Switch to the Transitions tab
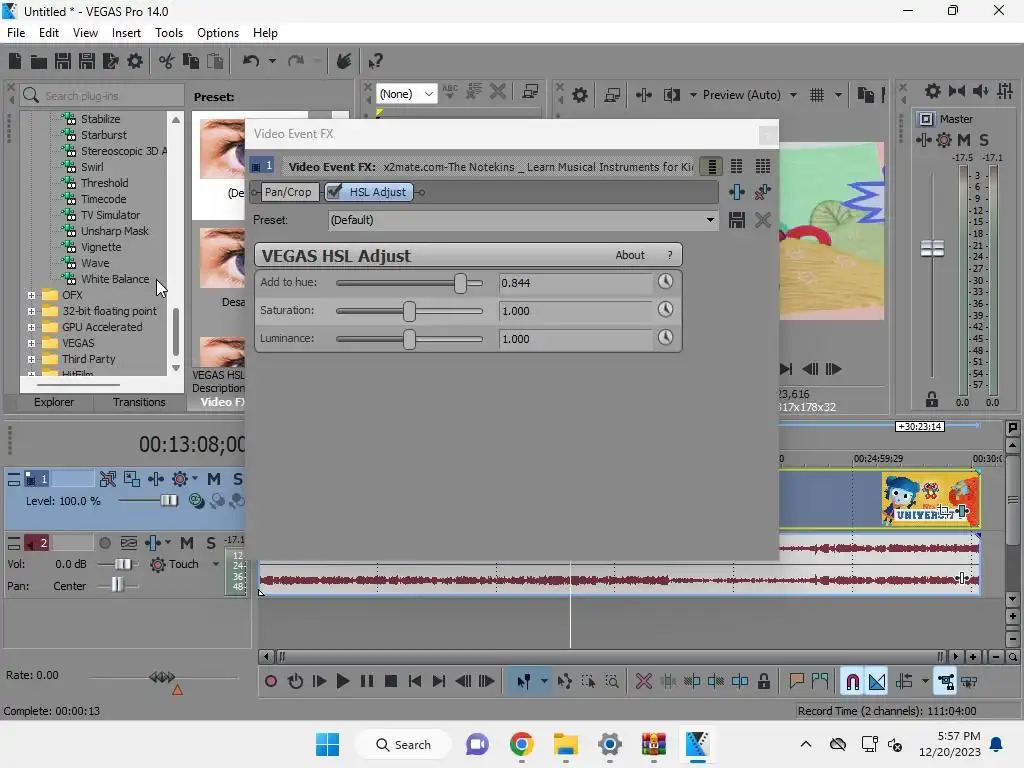This screenshot has height=768, width=1024. 139,402
